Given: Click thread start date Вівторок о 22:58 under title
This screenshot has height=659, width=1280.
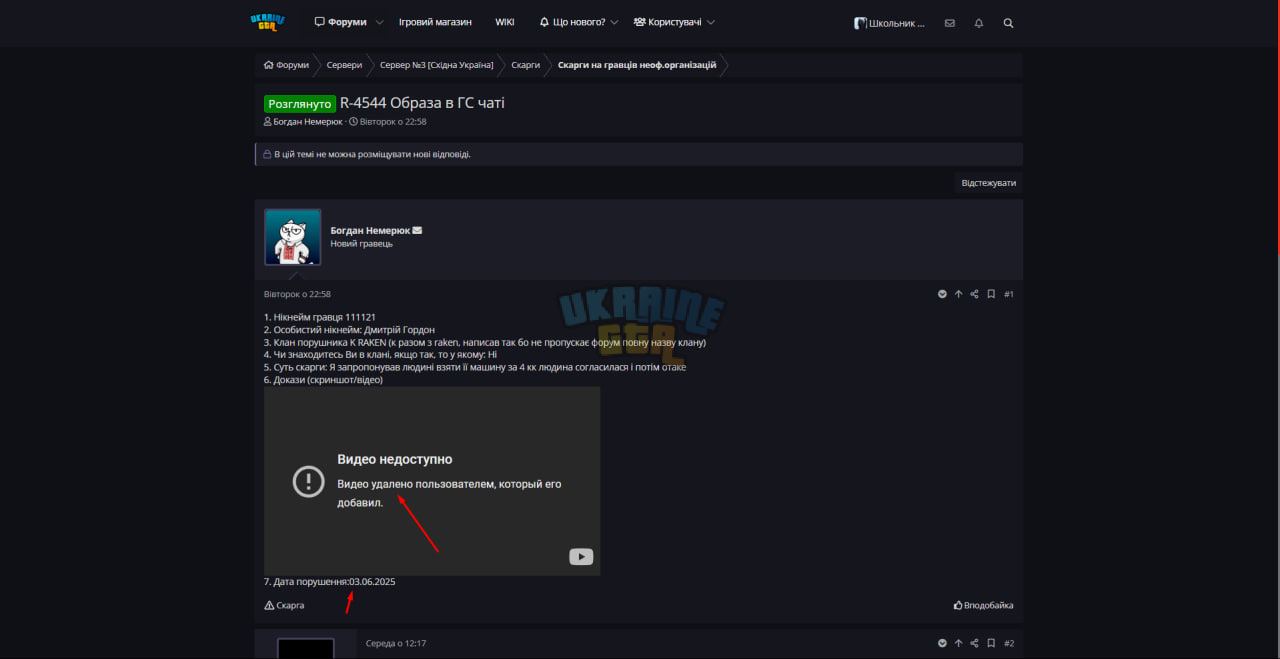Looking at the screenshot, I should pos(393,122).
